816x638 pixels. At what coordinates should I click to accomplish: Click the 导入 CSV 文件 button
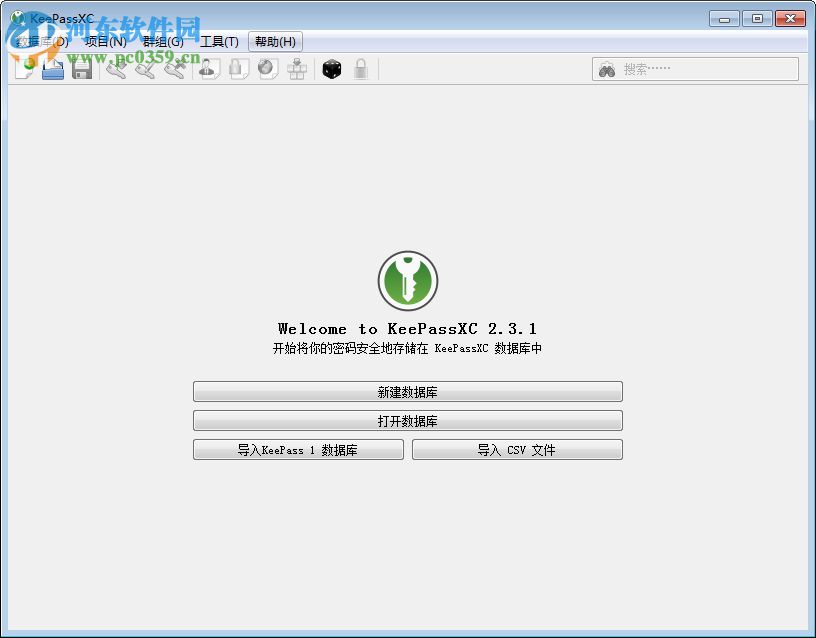coord(517,449)
